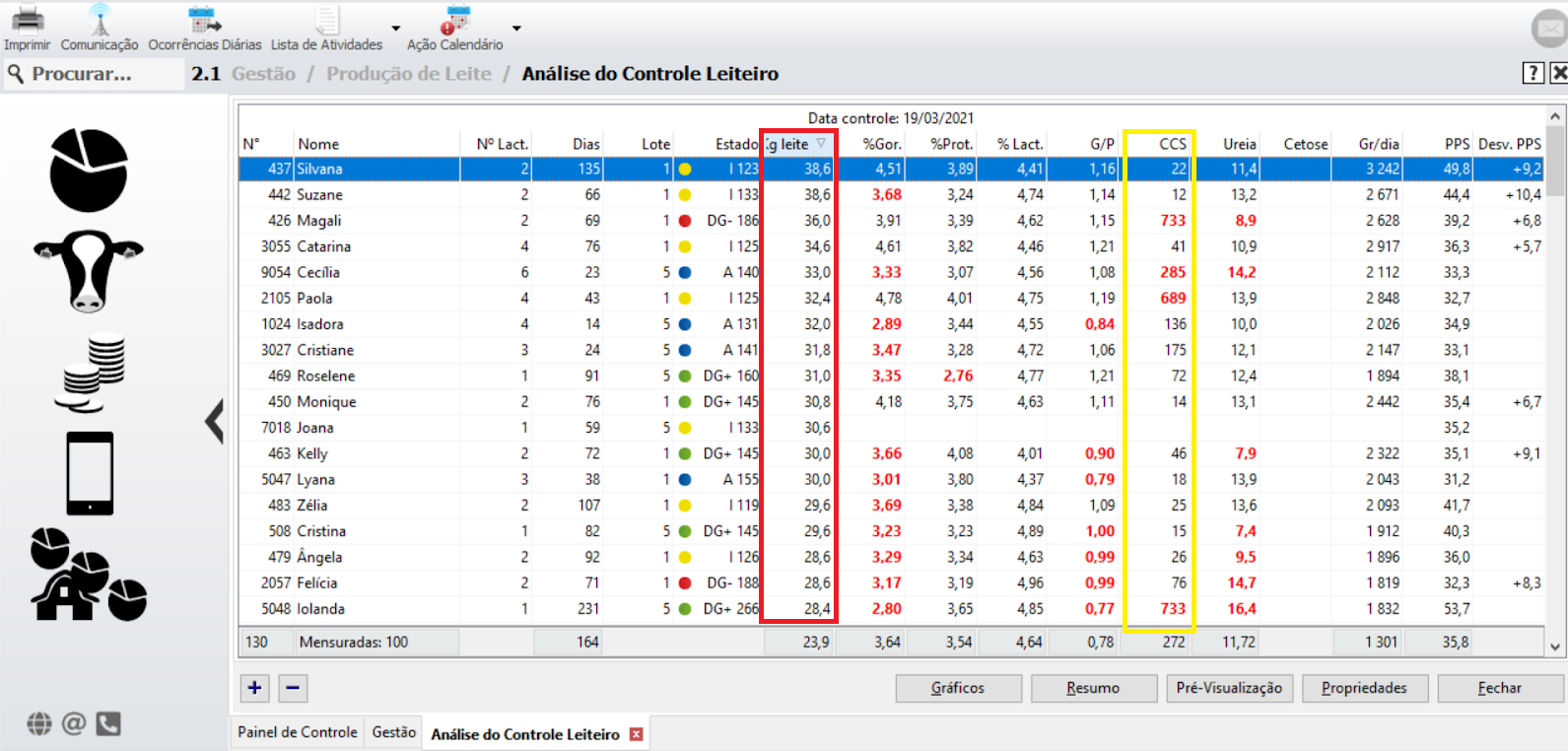Viewport: 1568px width, 751px height.
Task: Open Lista de Atividades icon
Action: (327, 20)
